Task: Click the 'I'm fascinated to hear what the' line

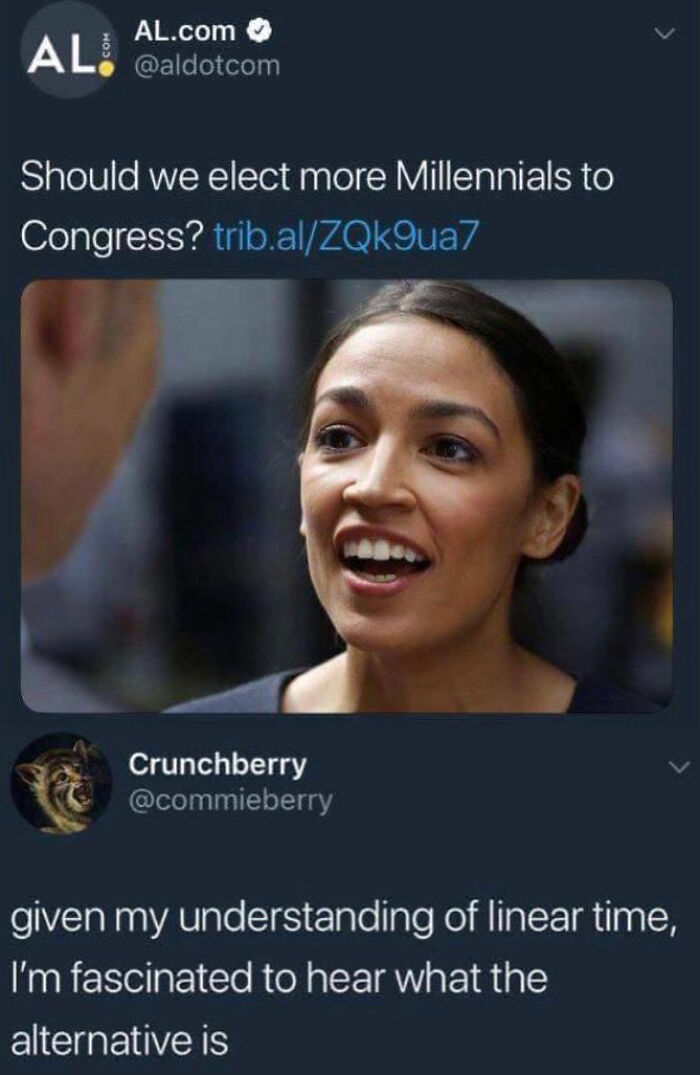Action: point(279,978)
